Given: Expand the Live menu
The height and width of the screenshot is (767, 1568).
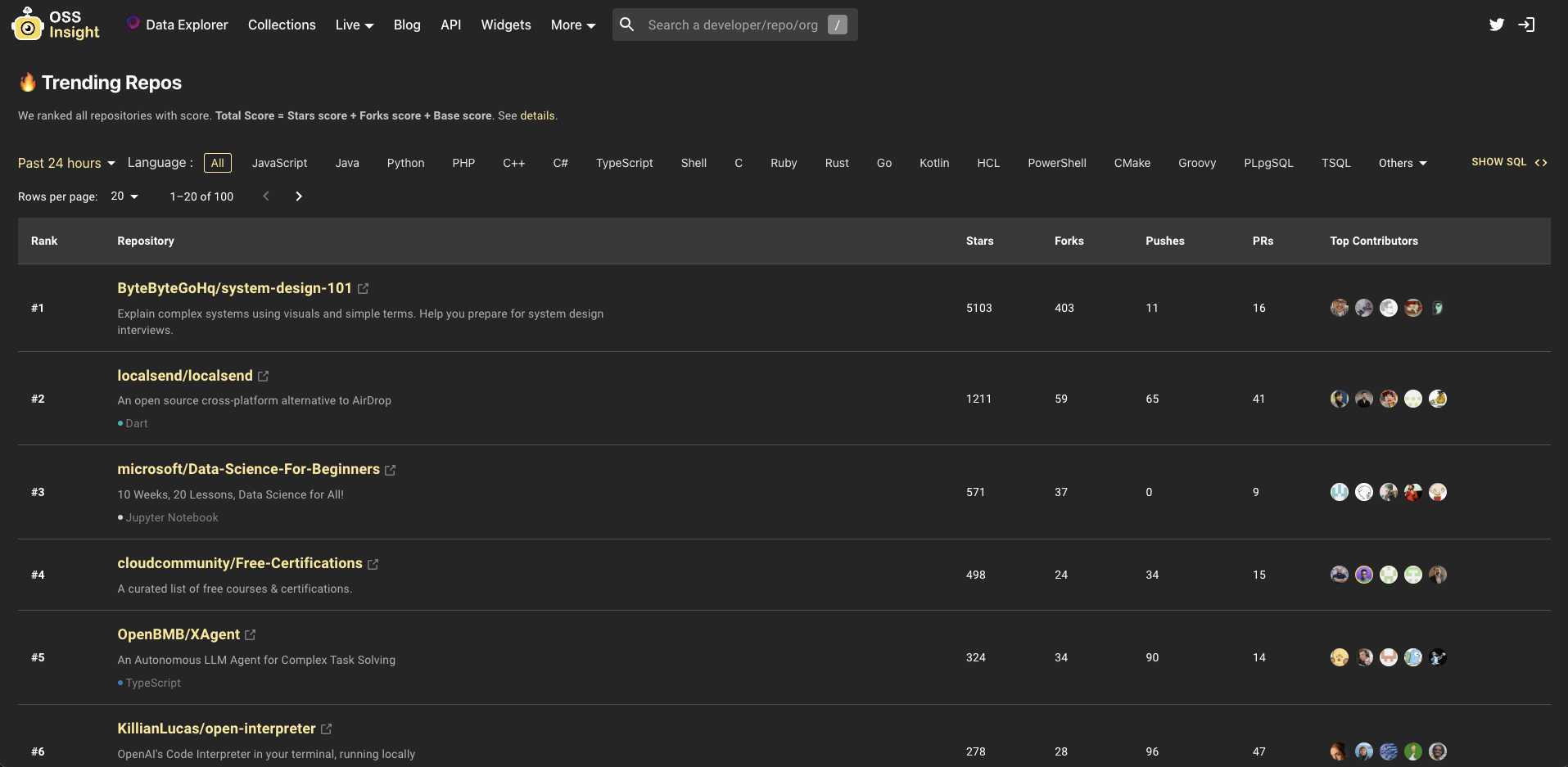Looking at the screenshot, I should [355, 25].
